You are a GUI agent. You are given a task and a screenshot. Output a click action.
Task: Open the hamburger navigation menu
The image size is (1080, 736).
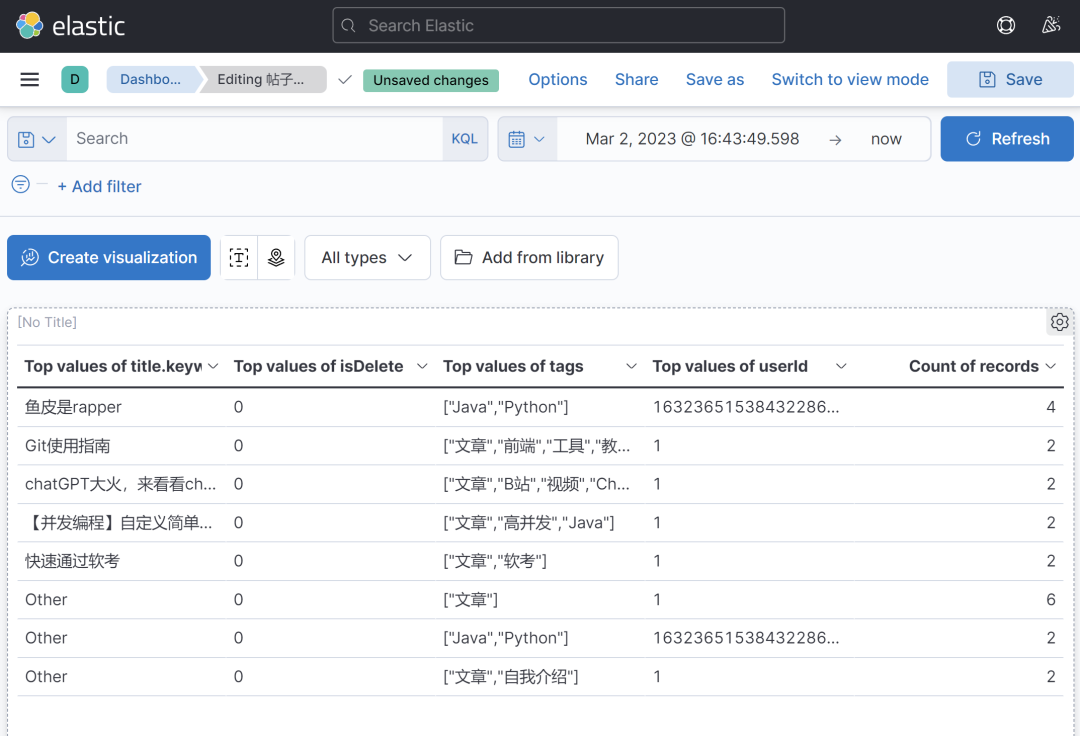click(30, 80)
